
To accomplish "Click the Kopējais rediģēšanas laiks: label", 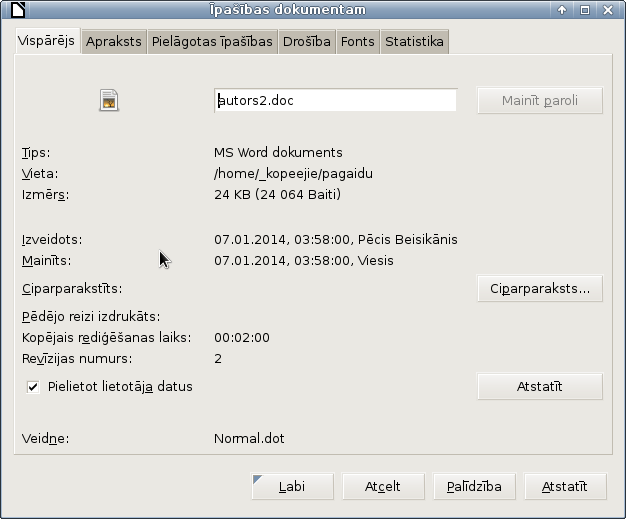I will pos(107,338).
